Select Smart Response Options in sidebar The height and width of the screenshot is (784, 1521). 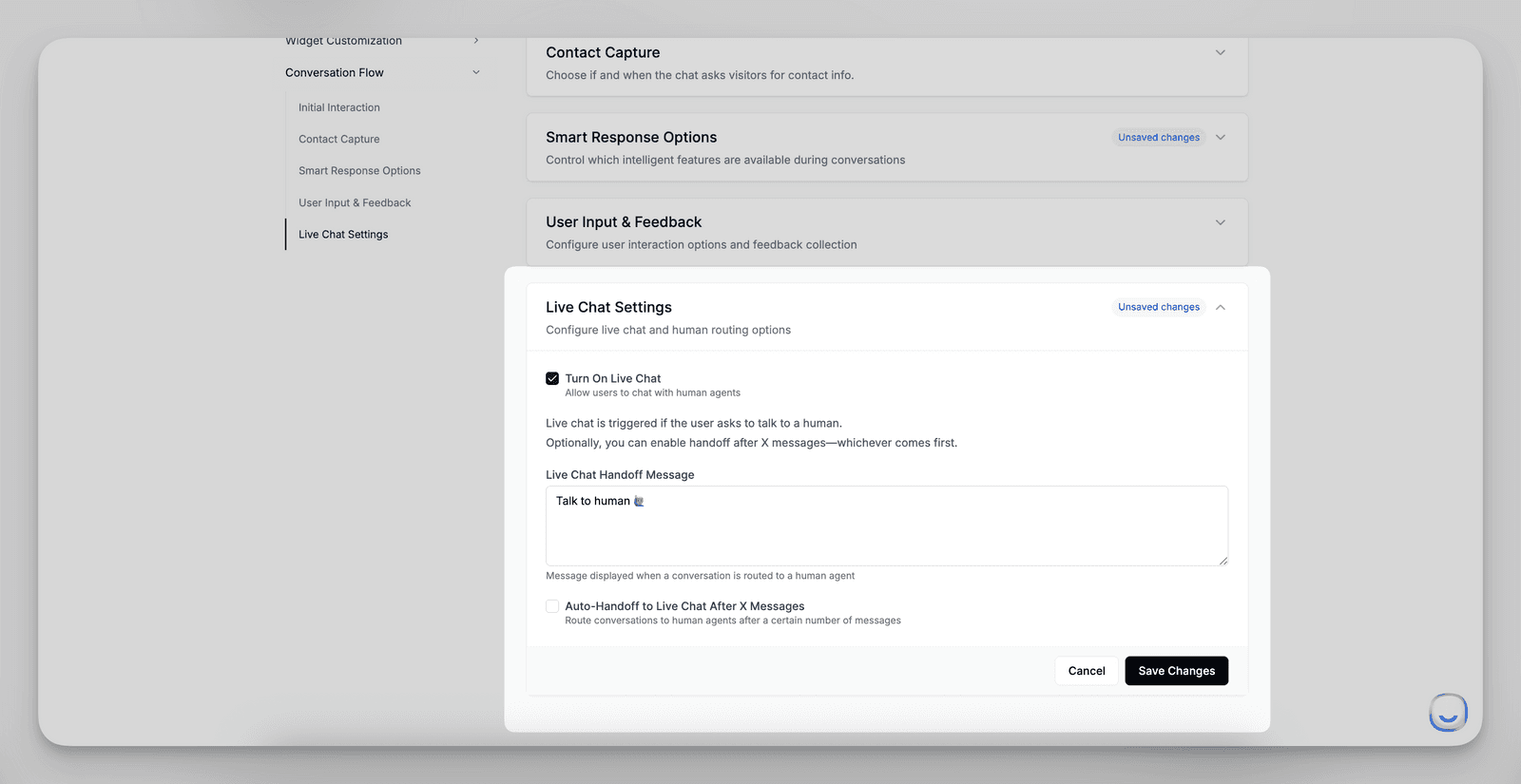pyautogui.click(x=359, y=171)
